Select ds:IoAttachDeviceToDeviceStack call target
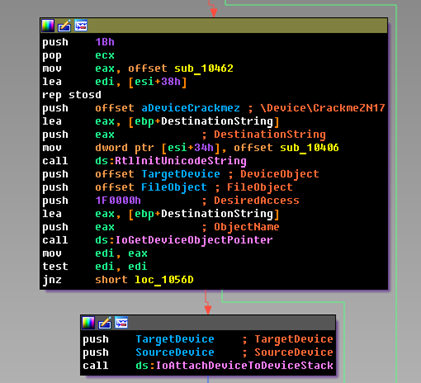The image size is (421, 383). coord(234,365)
